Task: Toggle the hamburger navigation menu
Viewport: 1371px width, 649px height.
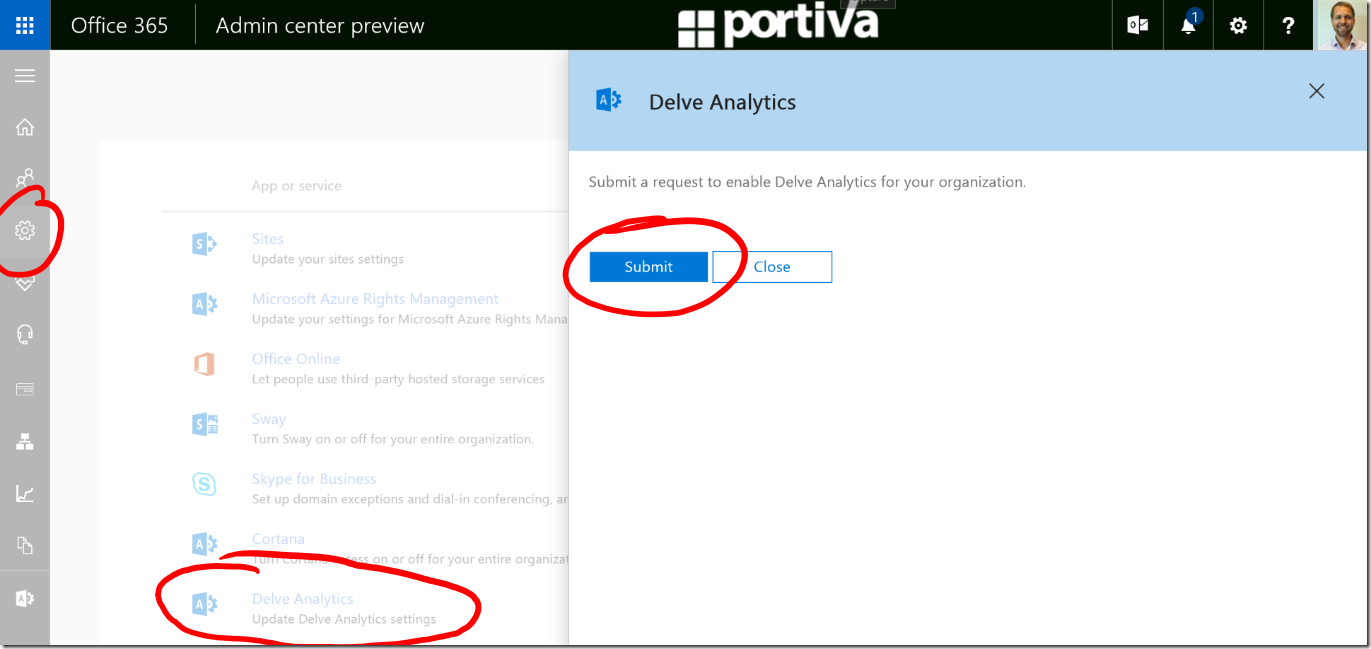Action: pos(25,76)
